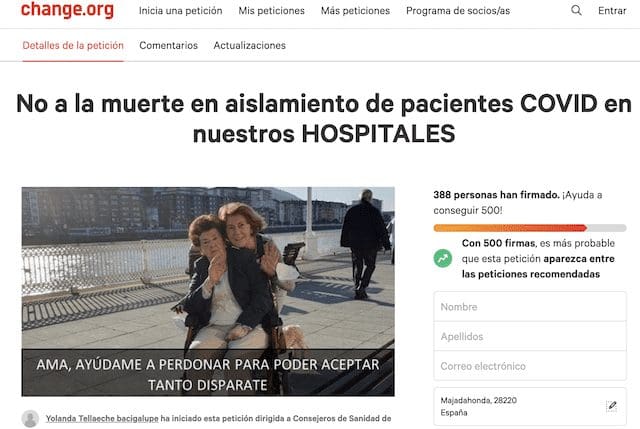This screenshot has height=429, width=640.
Task: Click the Majadahonda, 28220 location box
Action: (x=530, y=406)
